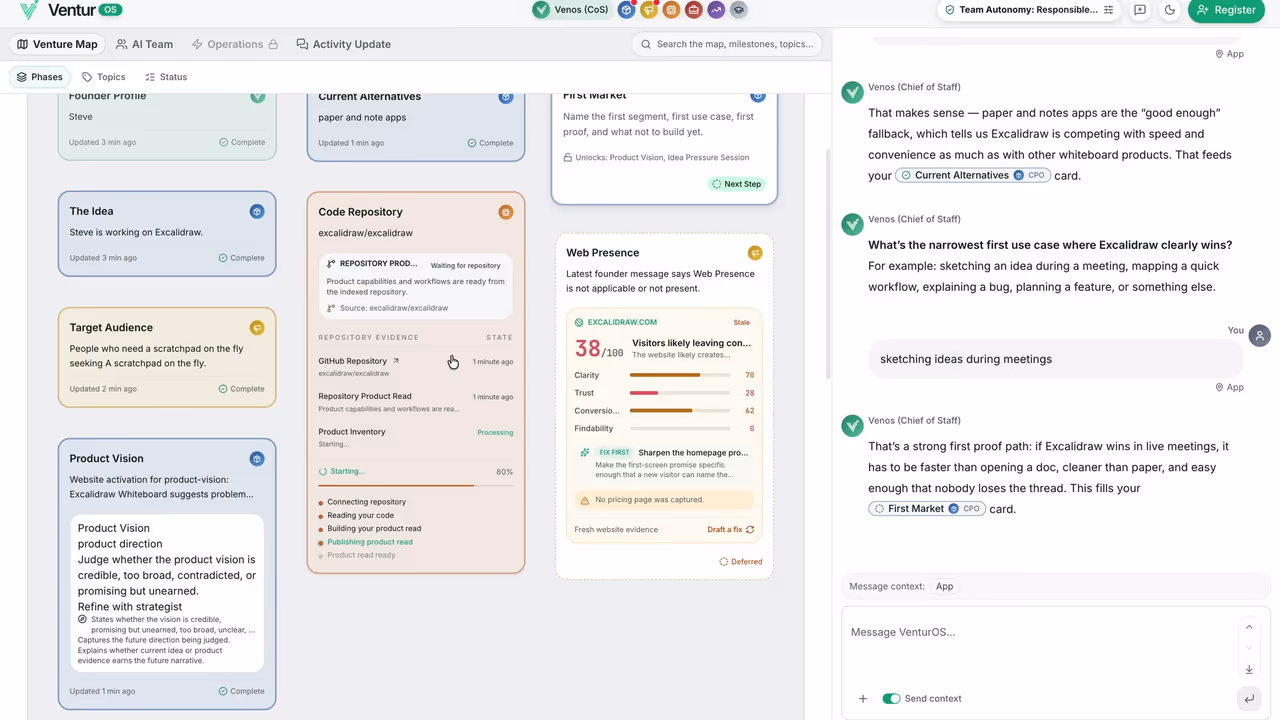This screenshot has height=720, width=1280.
Task: Click the cube icon on First Market card
Action: coord(758,96)
